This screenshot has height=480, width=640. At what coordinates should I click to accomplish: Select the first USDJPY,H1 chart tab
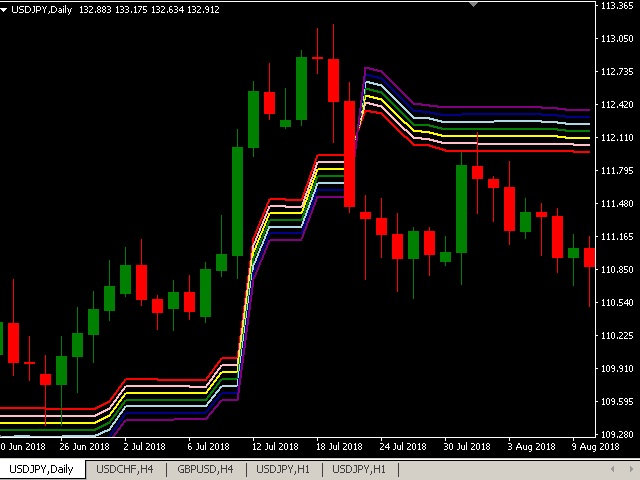tap(283, 469)
